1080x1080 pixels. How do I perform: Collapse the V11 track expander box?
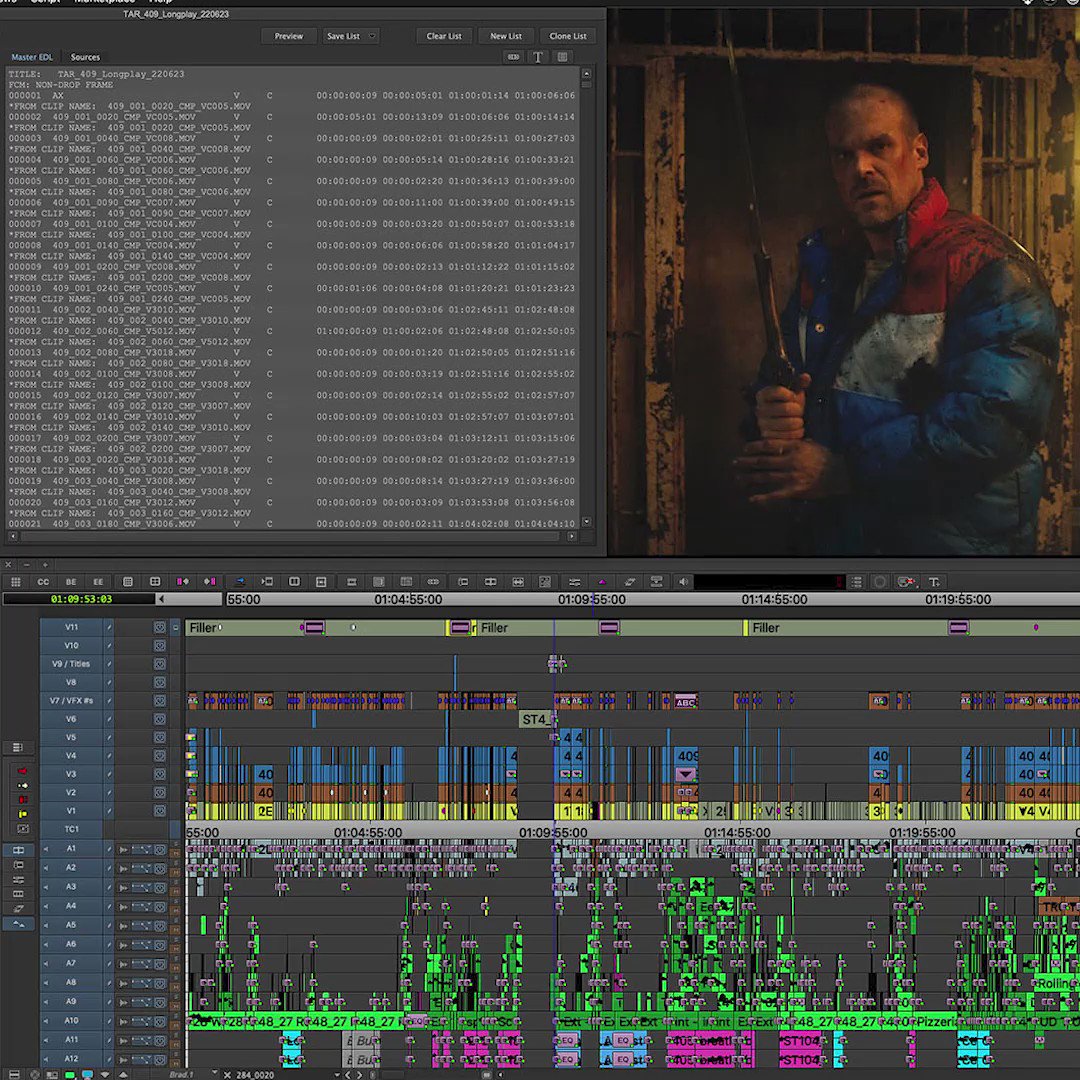coord(176,627)
